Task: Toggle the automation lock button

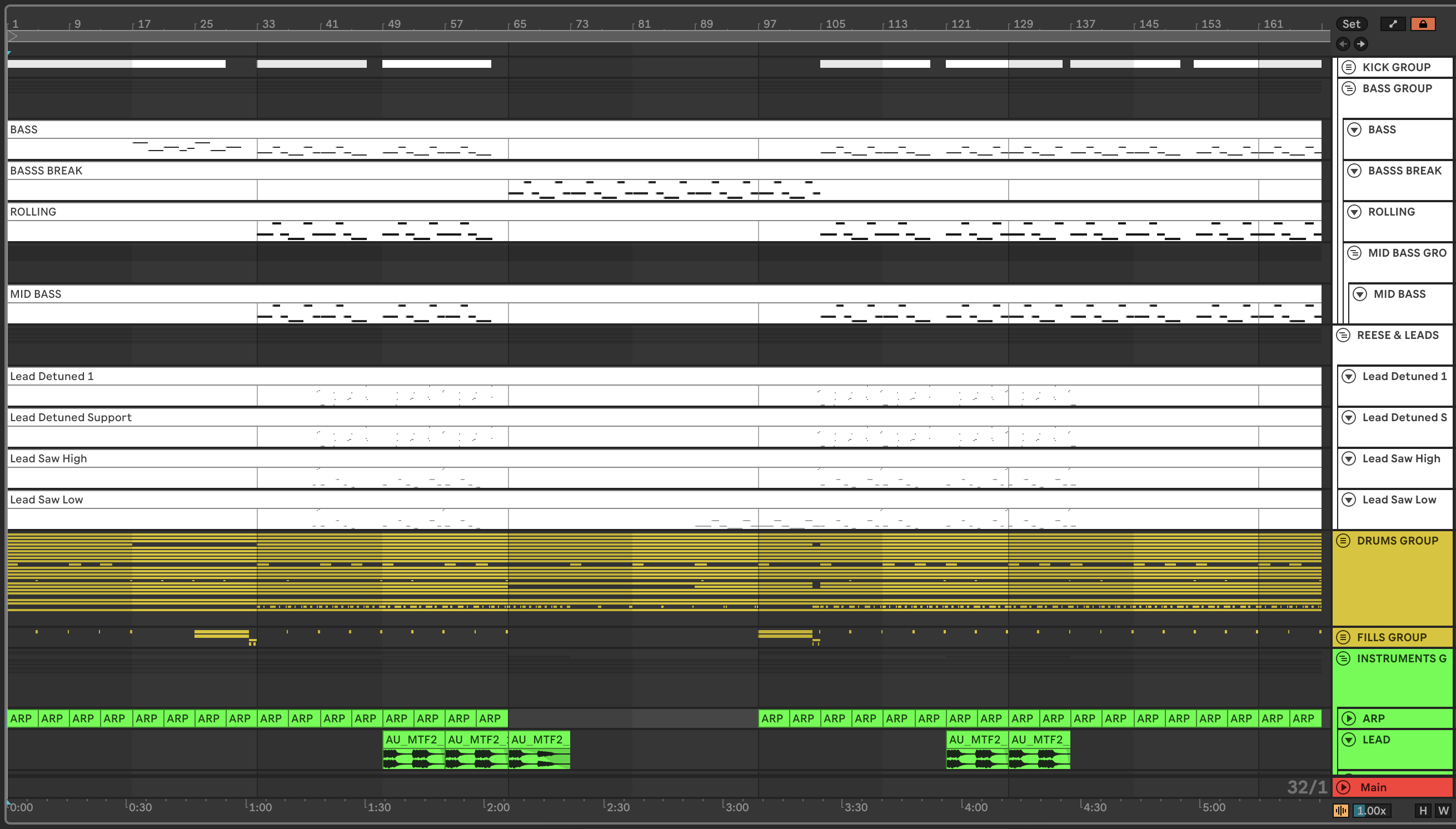Action: [1423, 24]
